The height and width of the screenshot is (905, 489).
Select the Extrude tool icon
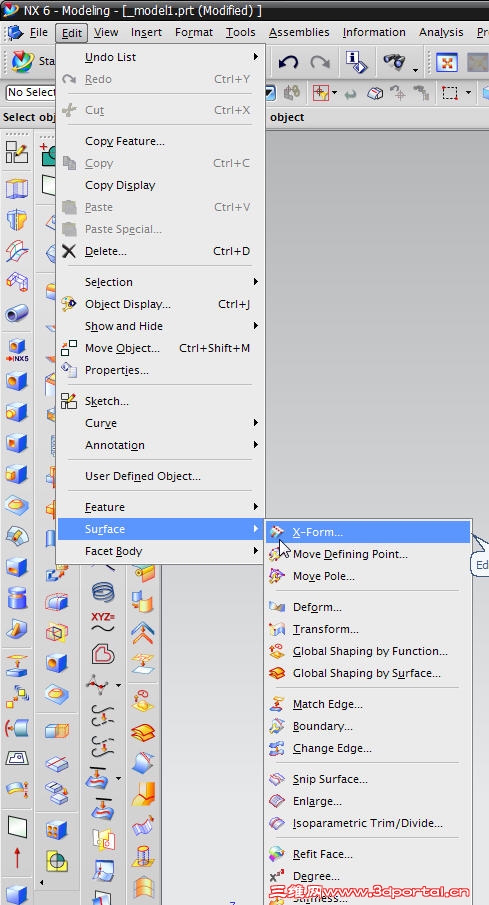tap(17, 188)
